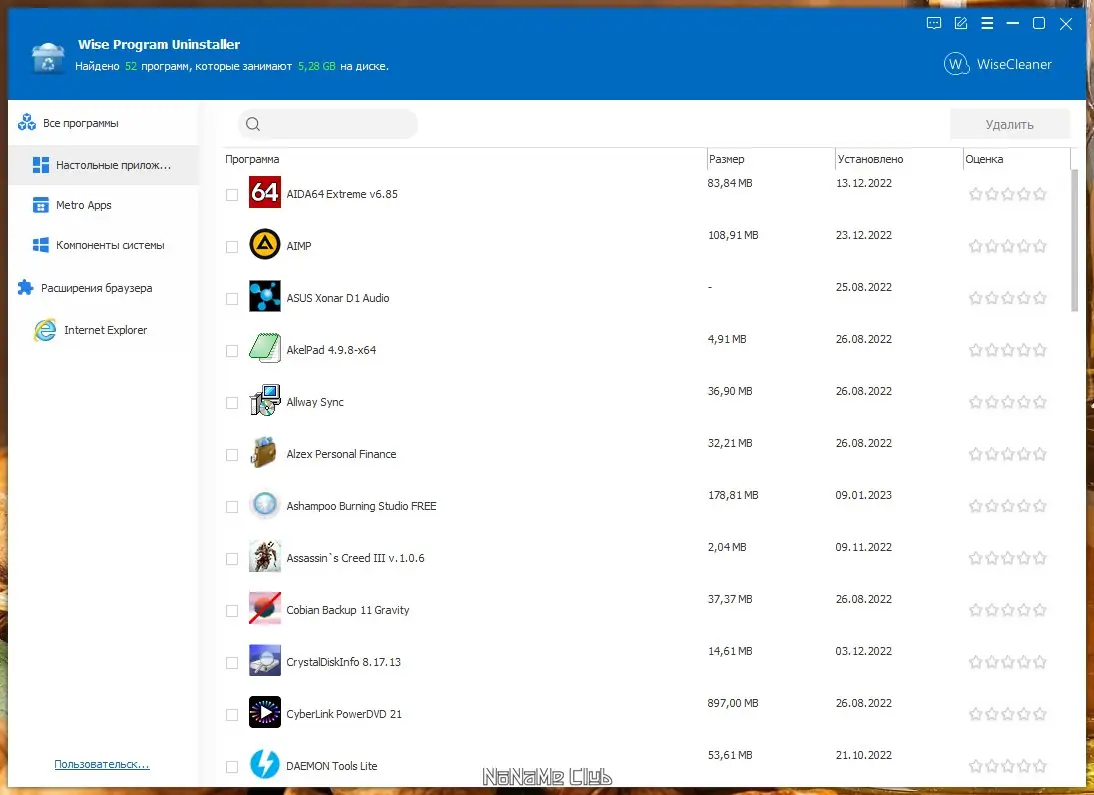Select the Allway Sync checkbox
Screen dimensions: 1094x795
coord(232,403)
